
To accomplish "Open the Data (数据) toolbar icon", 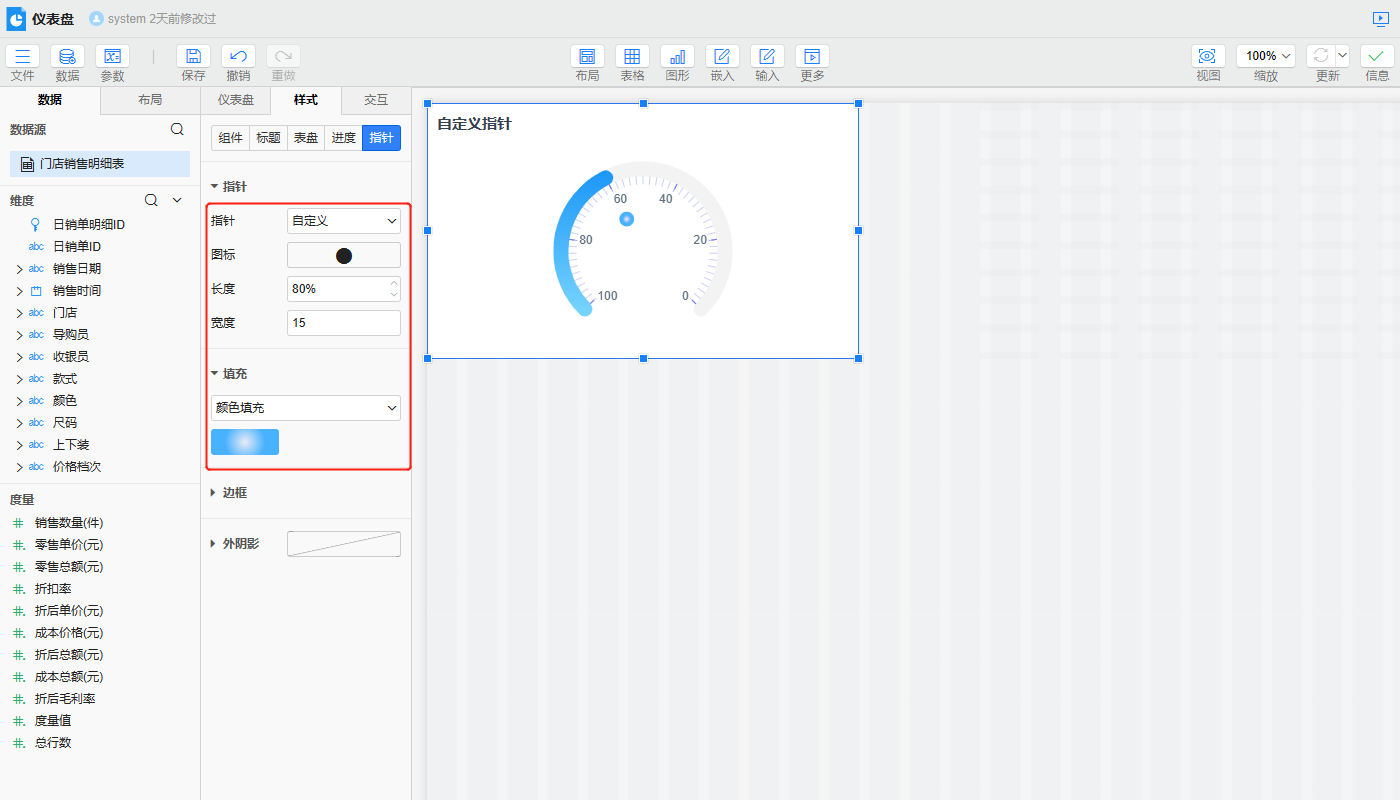I will [67, 57].
